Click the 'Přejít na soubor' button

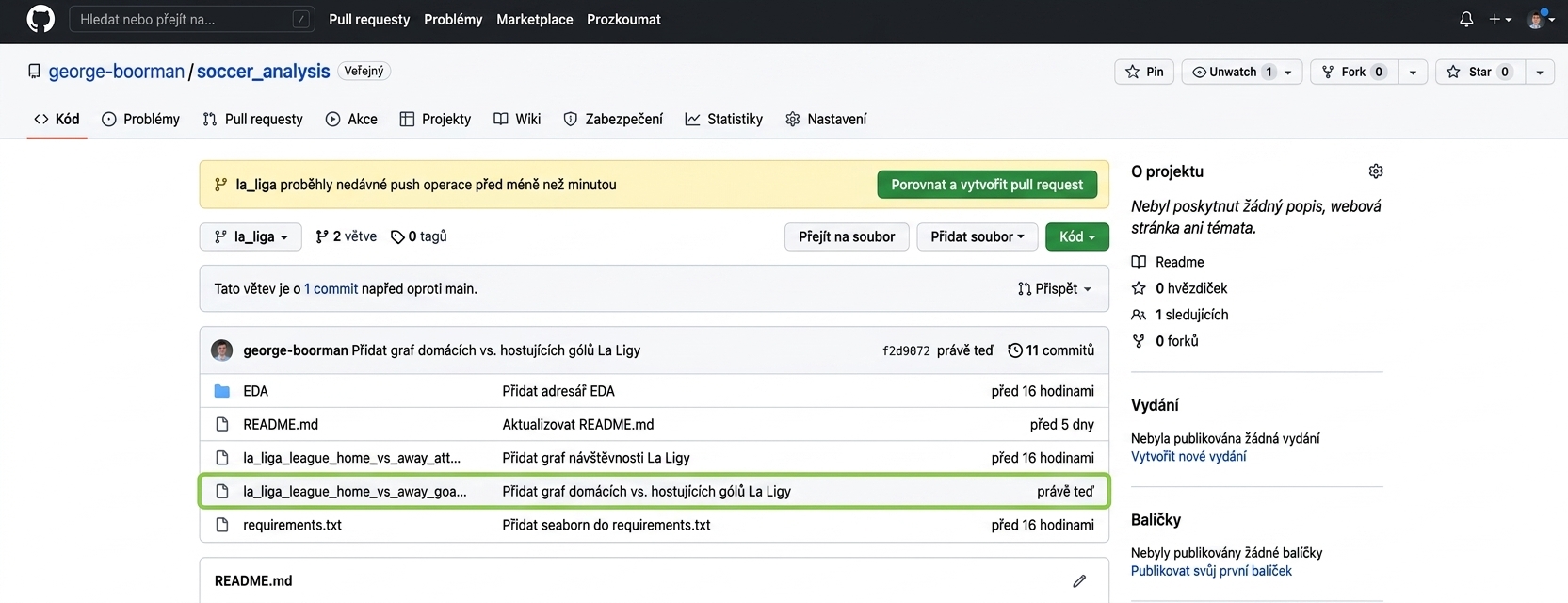[847, 236]
